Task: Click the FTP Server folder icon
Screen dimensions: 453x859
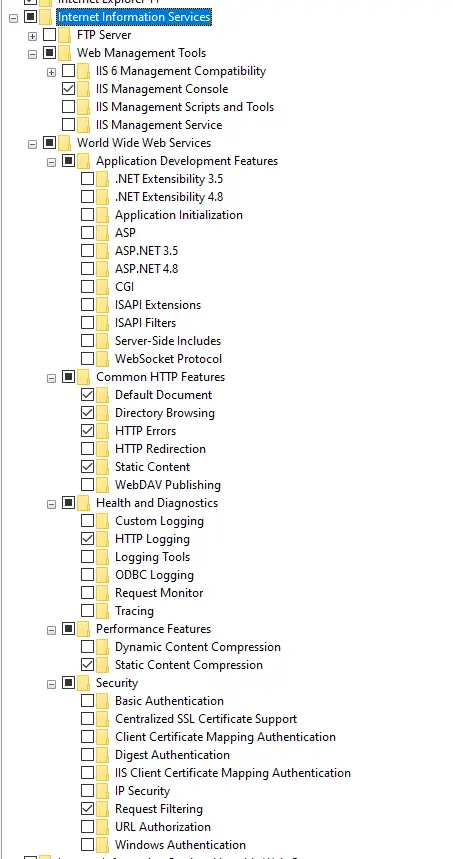Action: click(65, 35)
